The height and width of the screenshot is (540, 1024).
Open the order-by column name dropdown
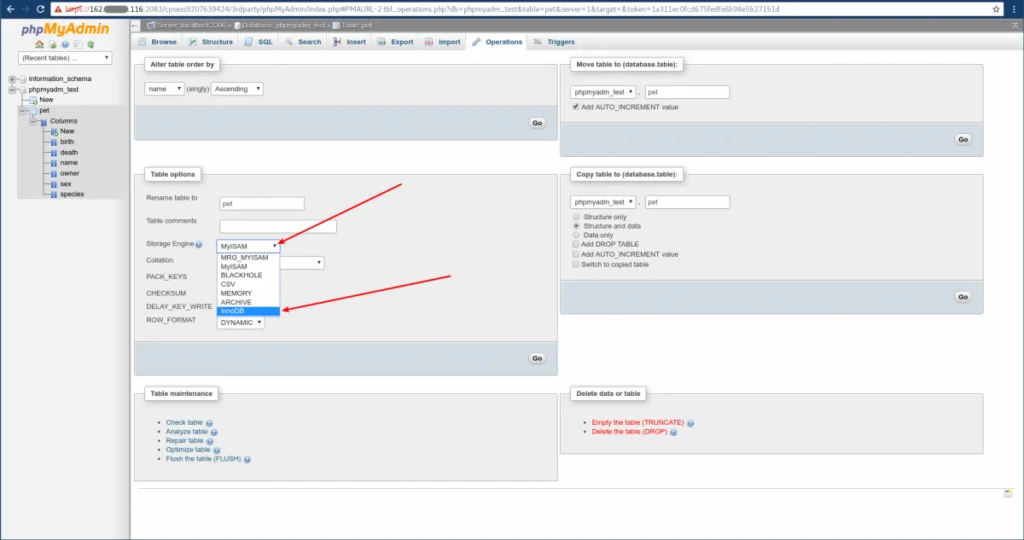pos(164,89)
